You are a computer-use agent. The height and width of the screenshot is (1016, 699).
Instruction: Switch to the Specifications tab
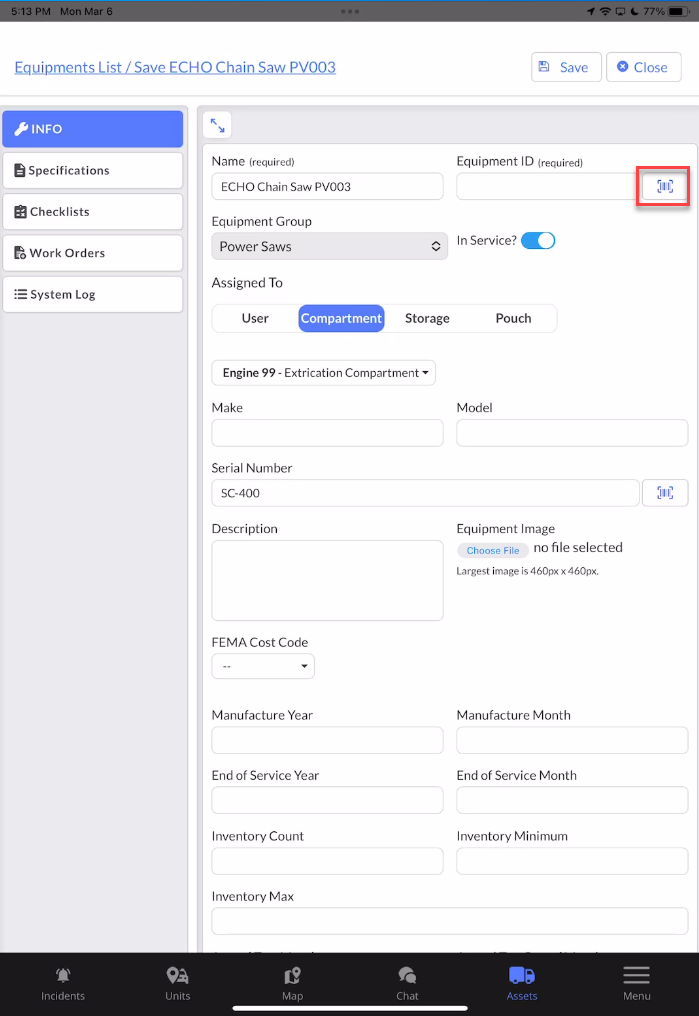click(92, 171)
